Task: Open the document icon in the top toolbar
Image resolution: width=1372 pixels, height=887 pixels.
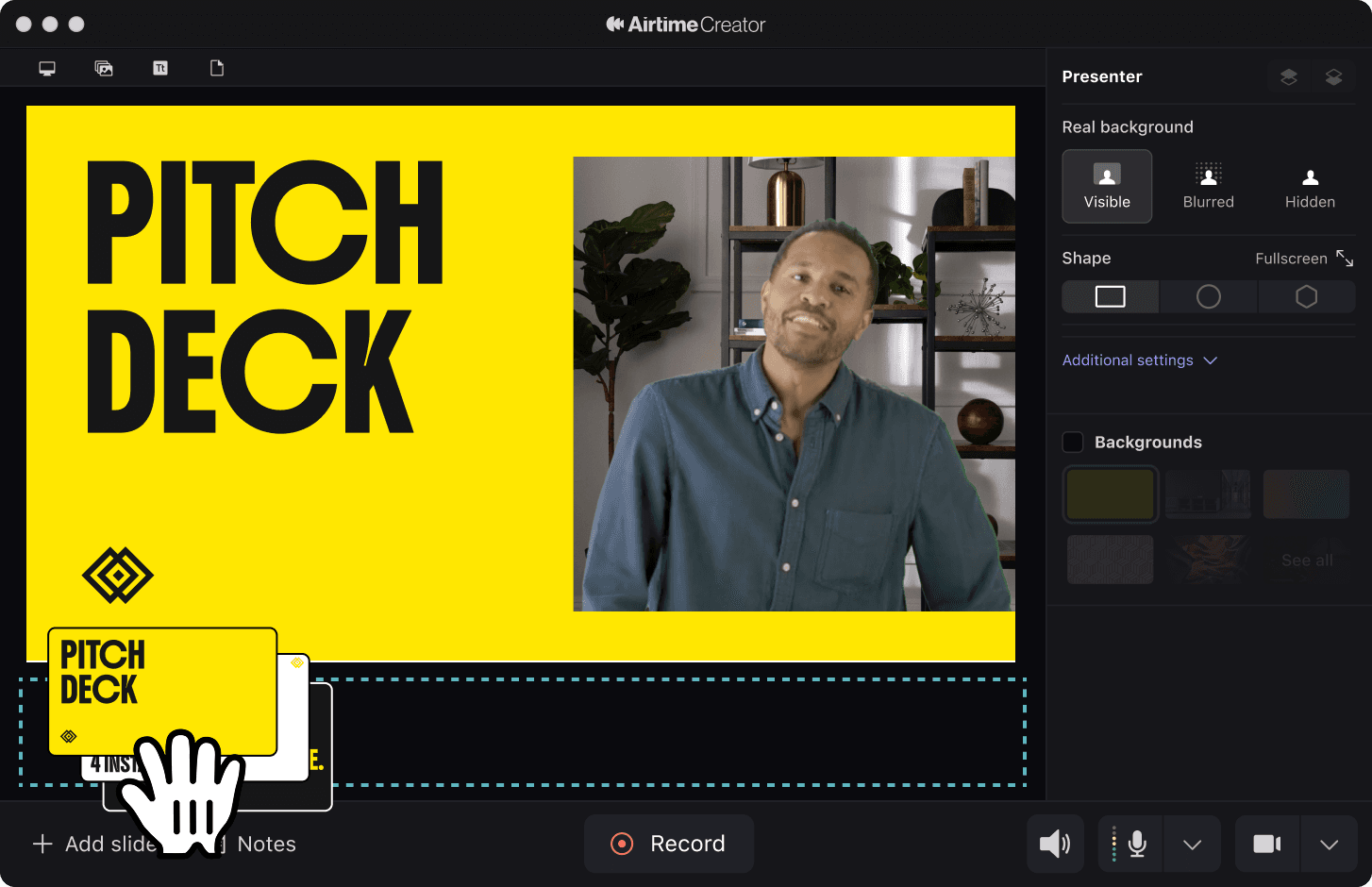Action: click(216, 67)
